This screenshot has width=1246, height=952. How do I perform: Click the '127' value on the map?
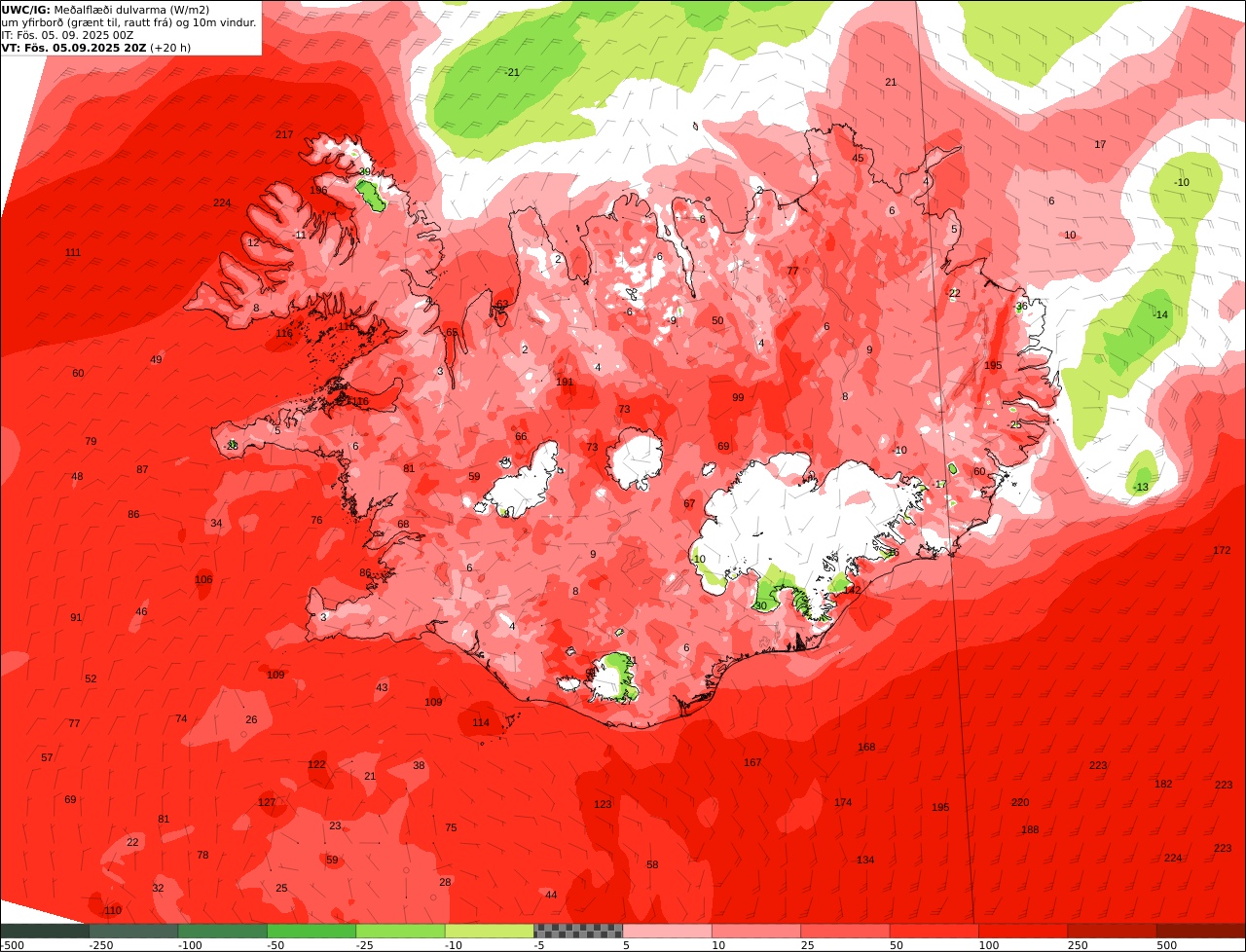point(267,802)
